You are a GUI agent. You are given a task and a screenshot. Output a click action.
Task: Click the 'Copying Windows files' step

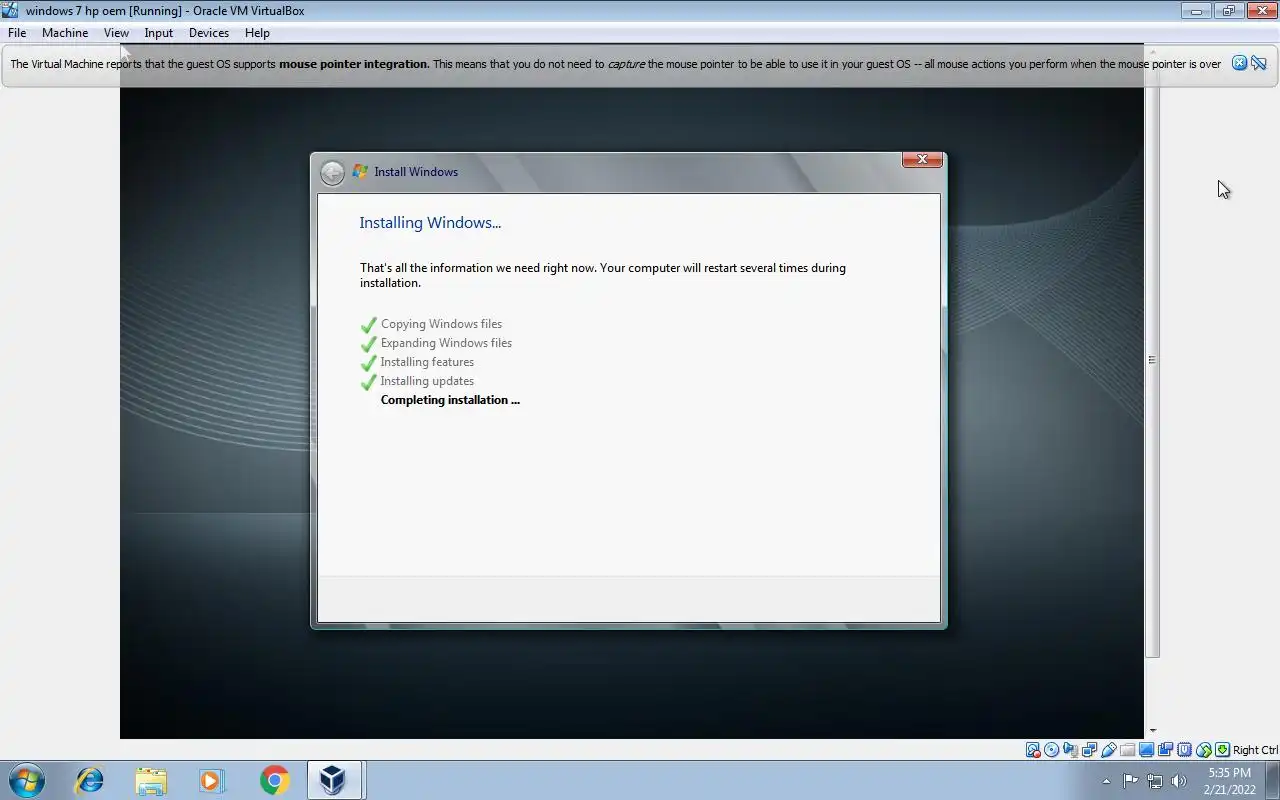441,324
